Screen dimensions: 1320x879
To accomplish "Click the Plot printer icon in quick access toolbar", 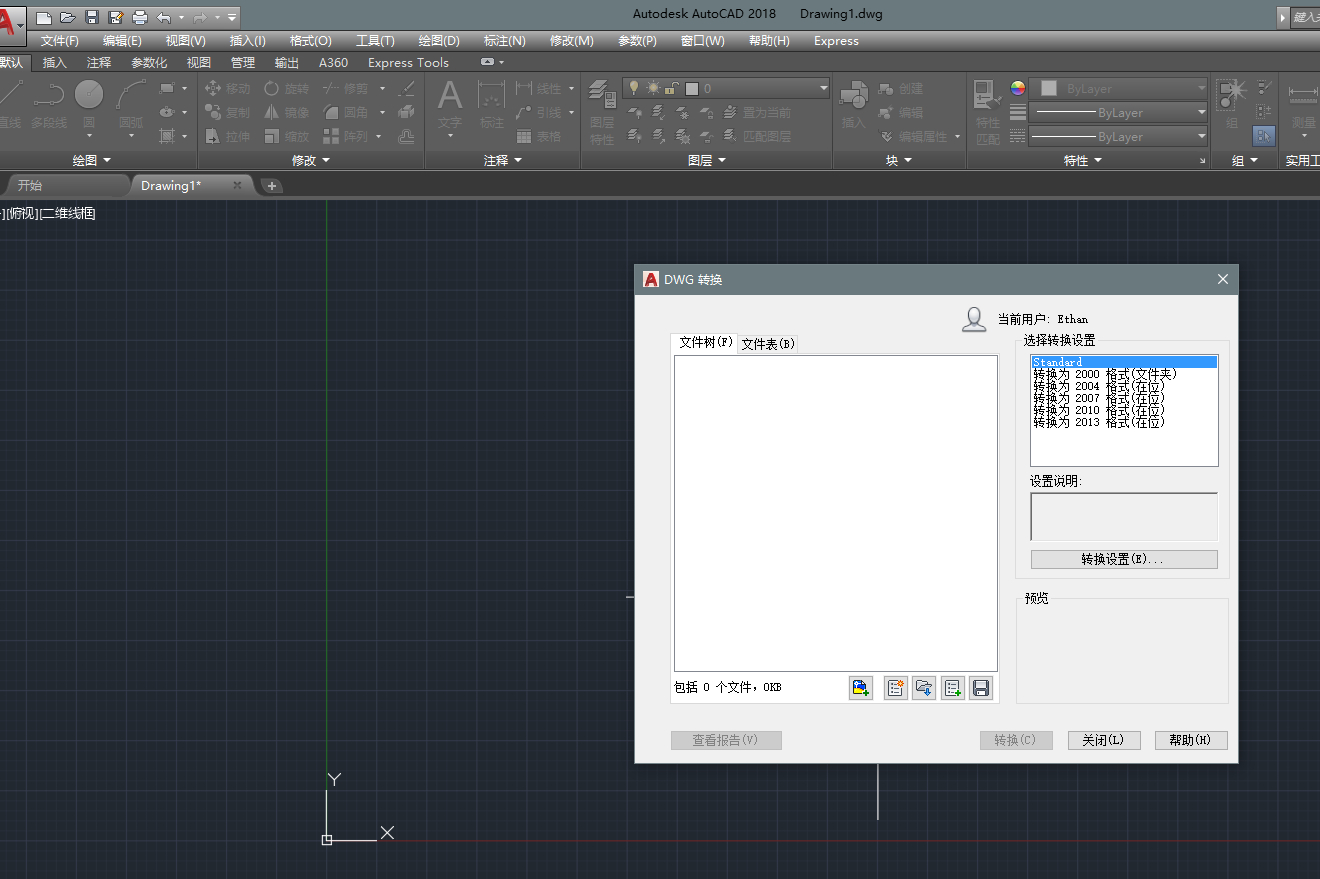I will [x=140, y=17].
